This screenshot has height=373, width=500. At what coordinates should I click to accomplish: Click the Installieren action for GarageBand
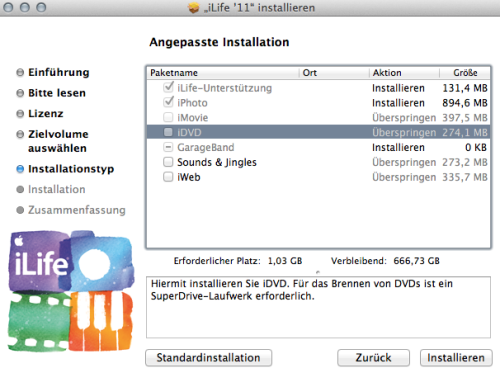click(x=398, y=147)
